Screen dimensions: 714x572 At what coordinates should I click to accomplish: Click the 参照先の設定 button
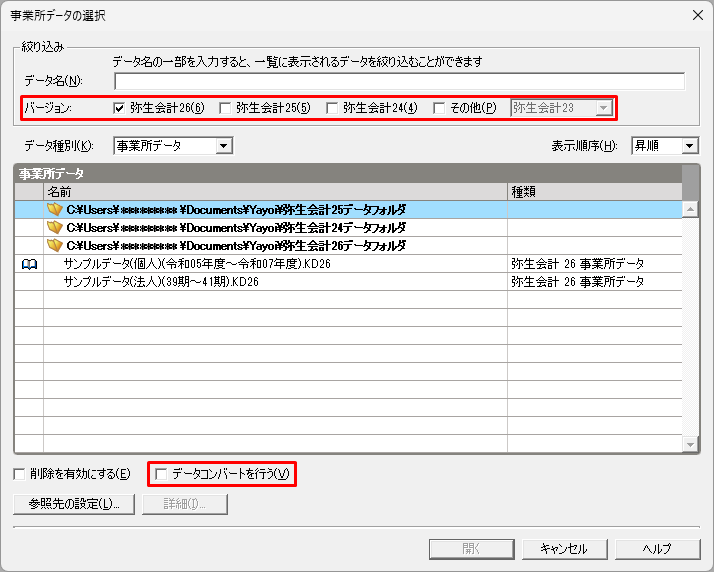(x=74, y=504)
